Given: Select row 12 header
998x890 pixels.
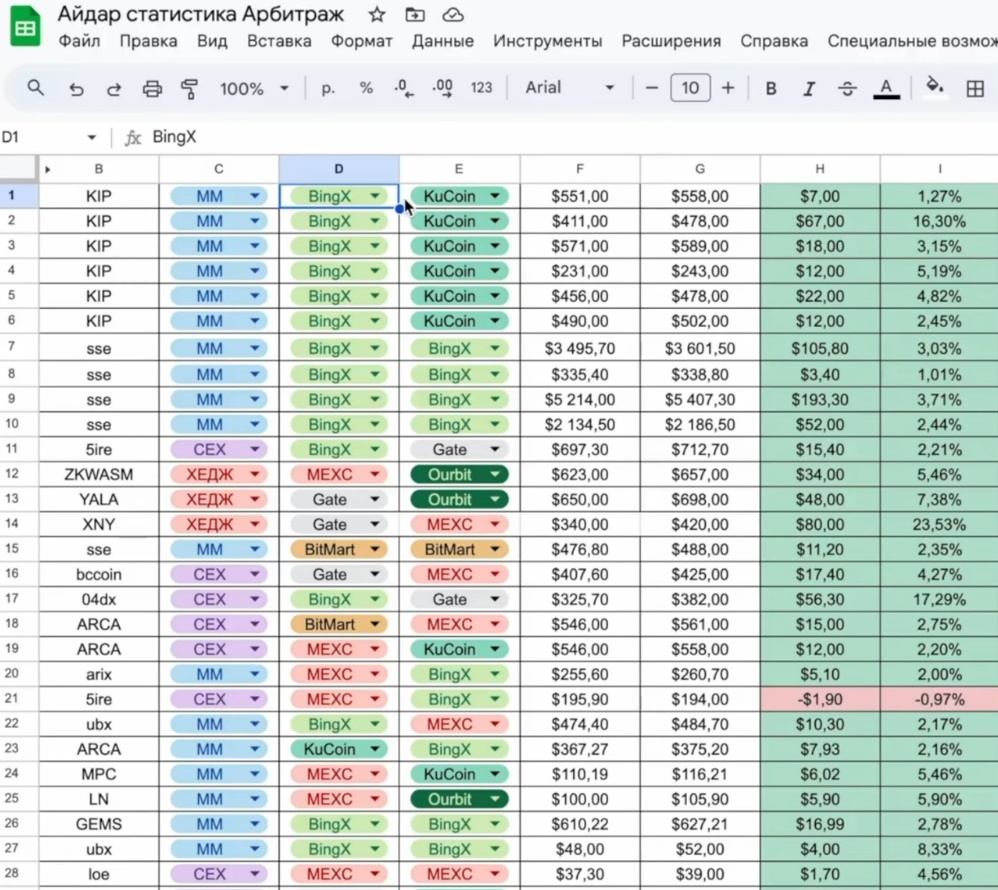Looking at the screenshot, I should (11, 474).
